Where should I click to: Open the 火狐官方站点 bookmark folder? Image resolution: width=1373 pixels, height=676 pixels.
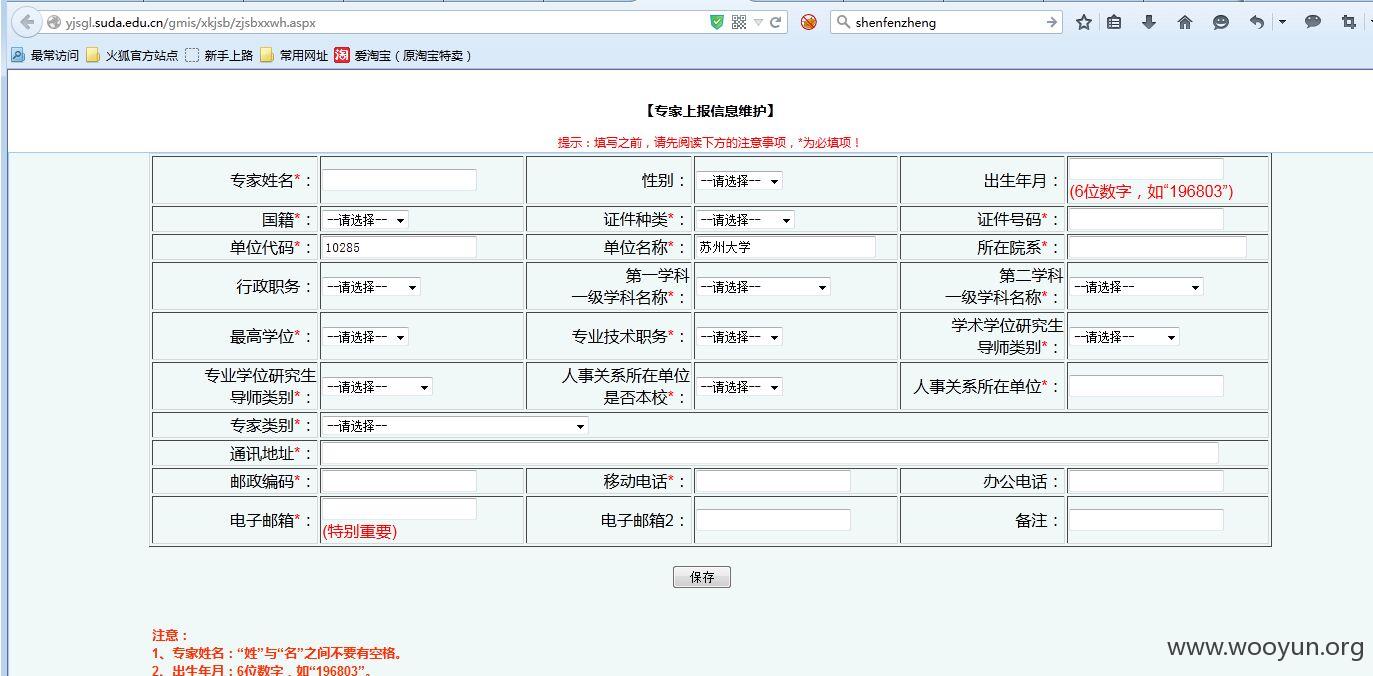pyautogui.click(x=132, y=56)
